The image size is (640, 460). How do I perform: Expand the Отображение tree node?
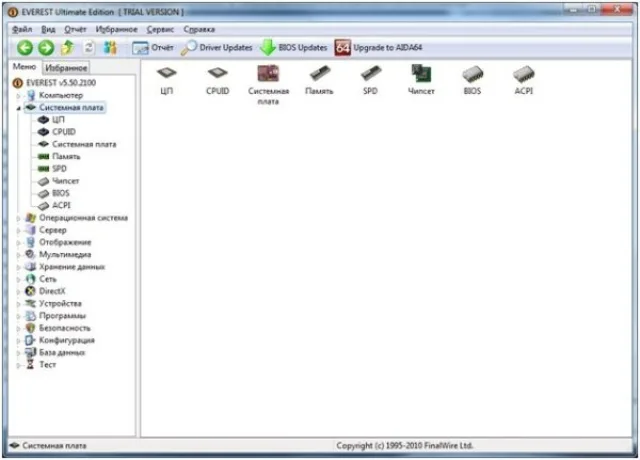point(18,243)
